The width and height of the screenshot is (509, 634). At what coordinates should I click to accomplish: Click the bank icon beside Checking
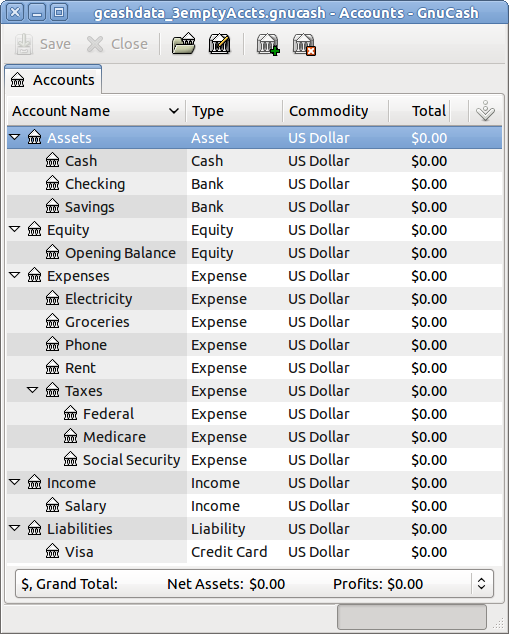click(x=53, y=184)
